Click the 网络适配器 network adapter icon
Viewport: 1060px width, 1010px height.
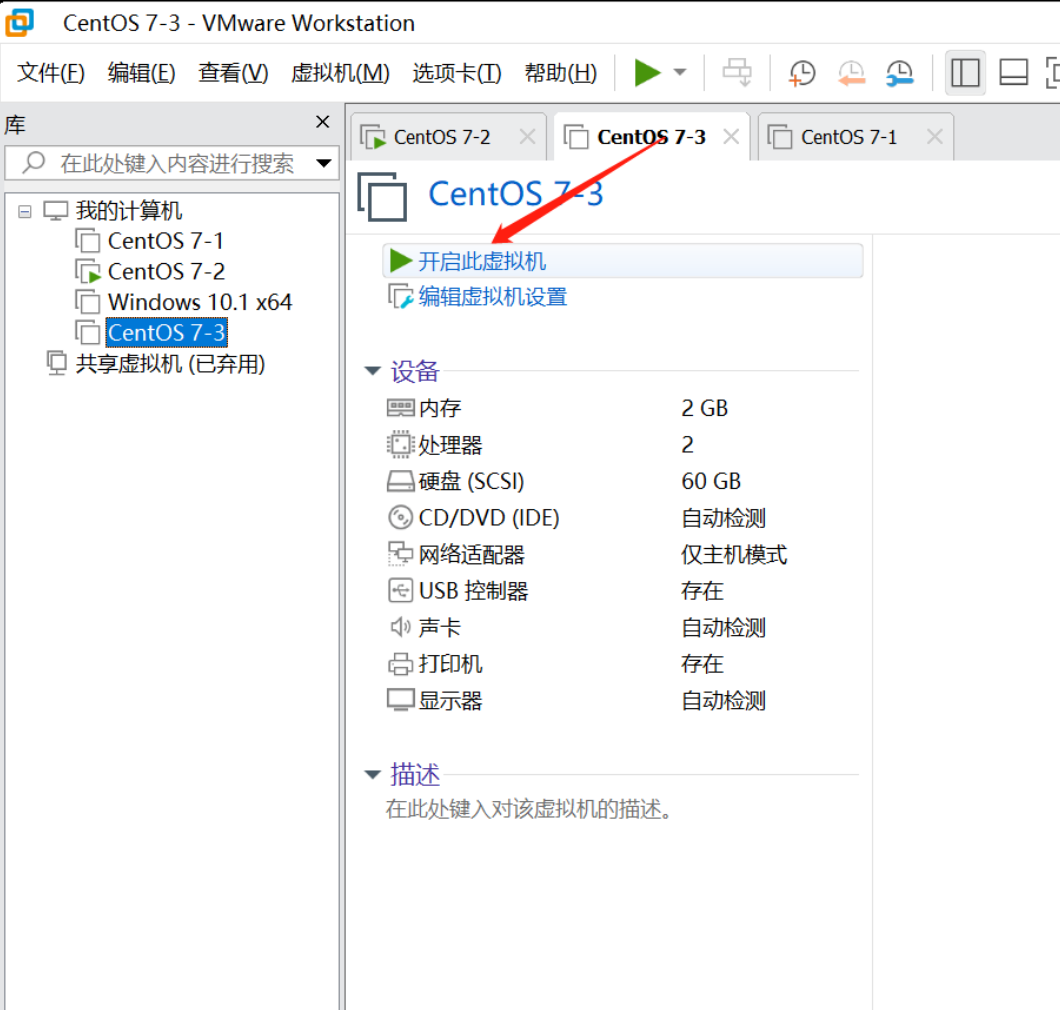(x=400, y=554)
